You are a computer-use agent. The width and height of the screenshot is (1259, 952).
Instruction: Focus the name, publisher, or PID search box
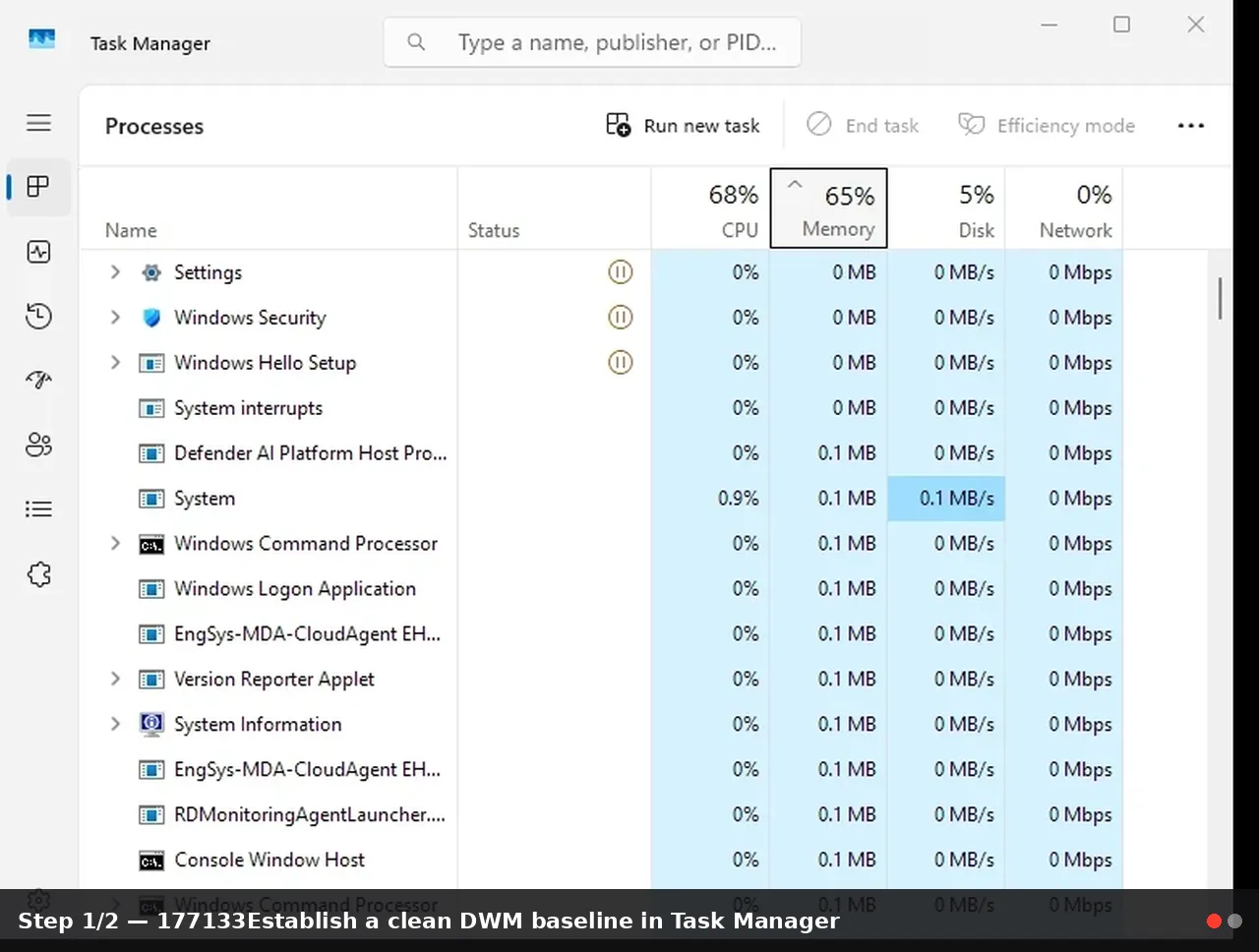click(x=592, y=42)
